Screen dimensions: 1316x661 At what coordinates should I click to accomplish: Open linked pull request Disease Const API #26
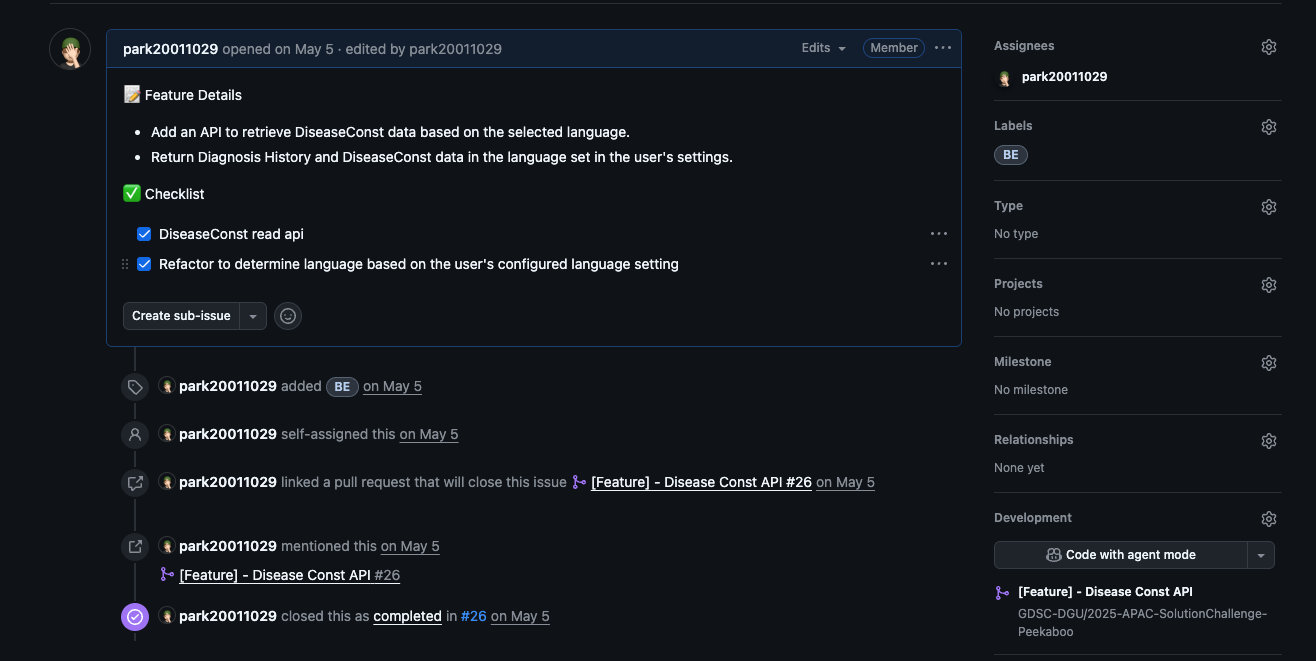tap(701, 482)
